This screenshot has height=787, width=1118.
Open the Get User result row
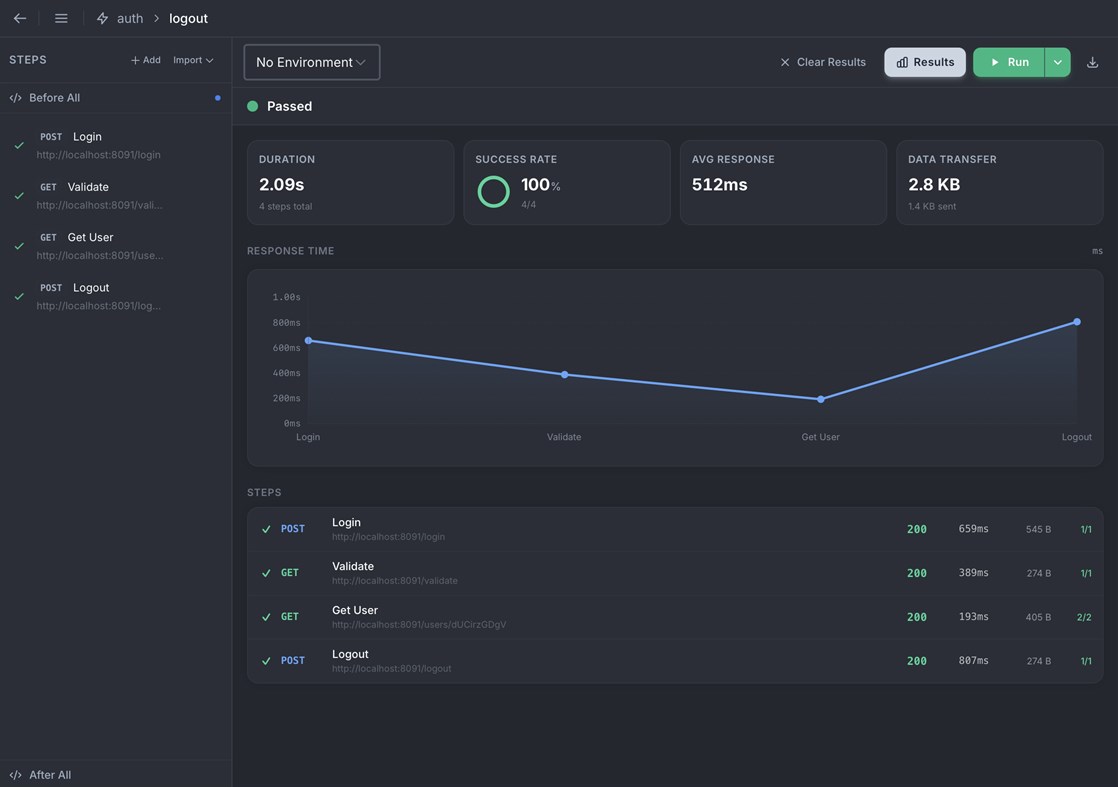675,617
